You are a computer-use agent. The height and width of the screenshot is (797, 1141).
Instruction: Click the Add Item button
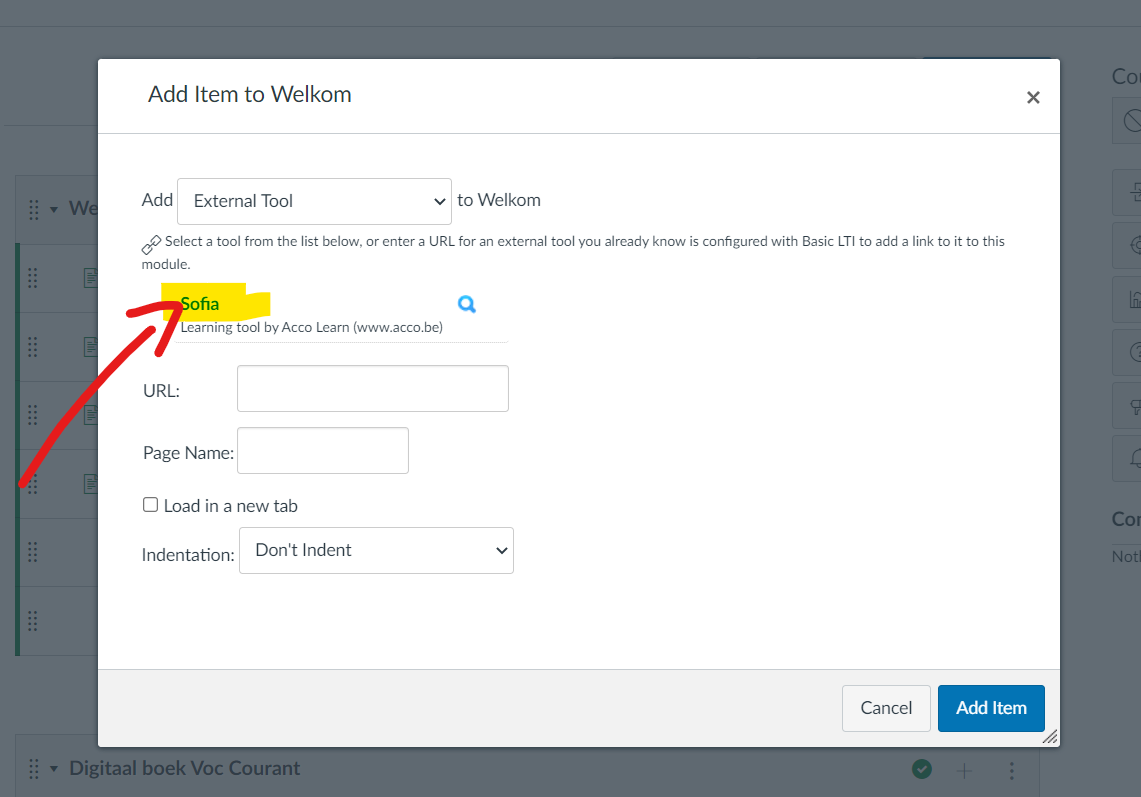(x=991, y=707)
